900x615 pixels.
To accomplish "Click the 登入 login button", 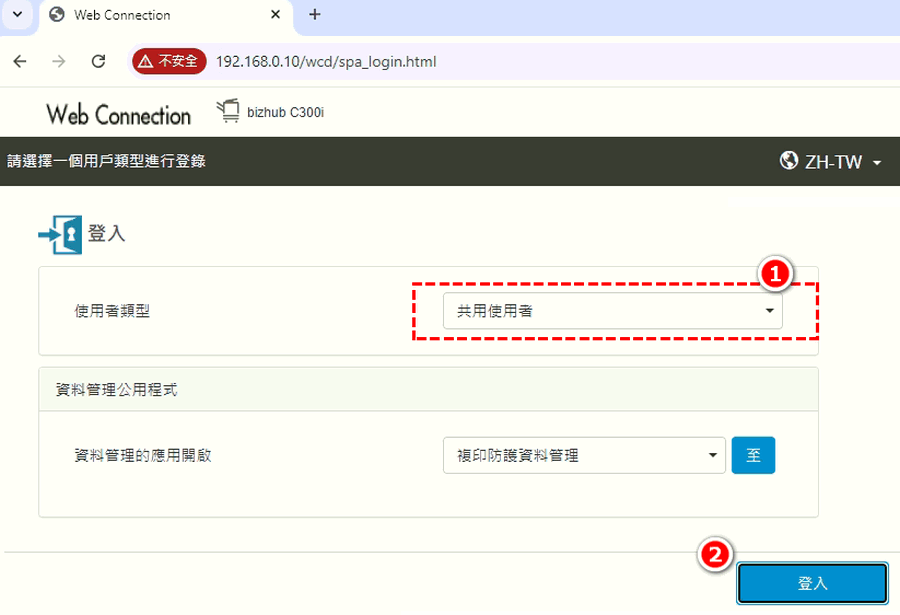I will tap(812, 583).
